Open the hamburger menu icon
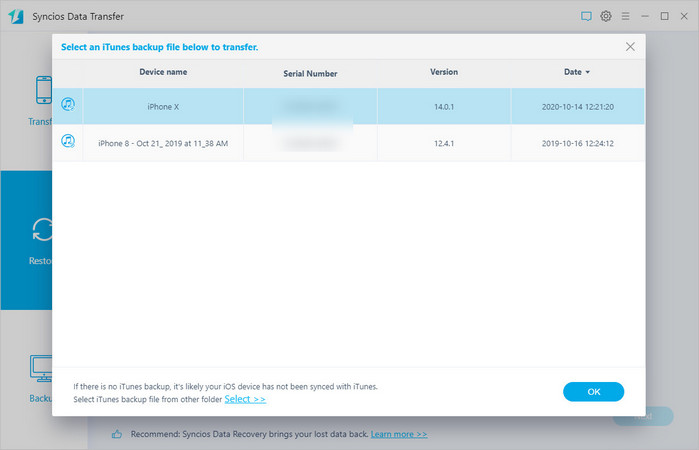 point(625,16)
